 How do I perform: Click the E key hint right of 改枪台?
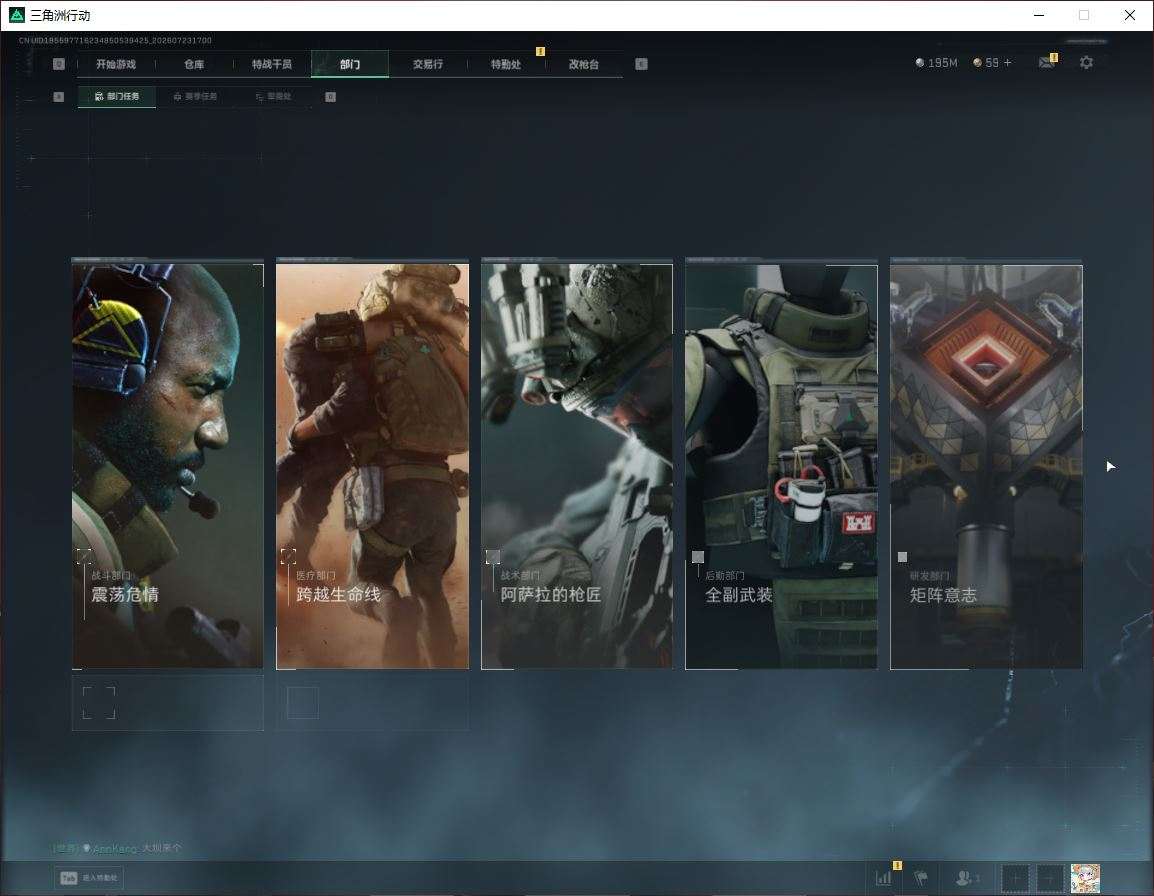(641, 64)
